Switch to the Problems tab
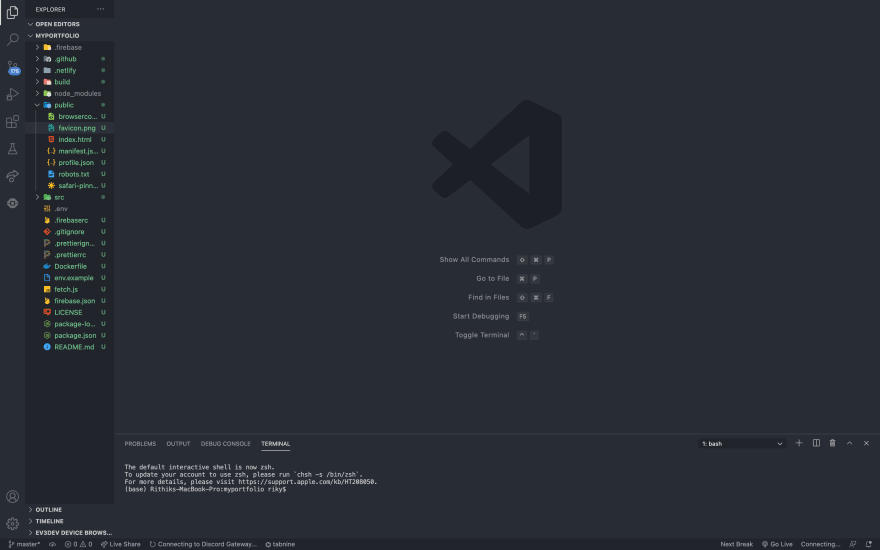Screen dimensions: 880x550 click(x=140, y=444)
